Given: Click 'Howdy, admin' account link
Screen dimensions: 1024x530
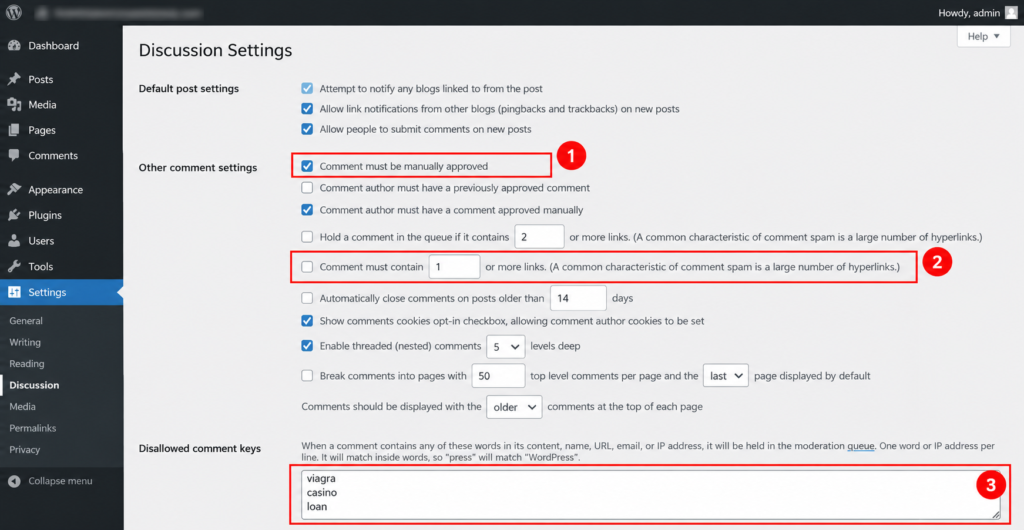Looking at the screenshot, I should (x=978, y=12).
